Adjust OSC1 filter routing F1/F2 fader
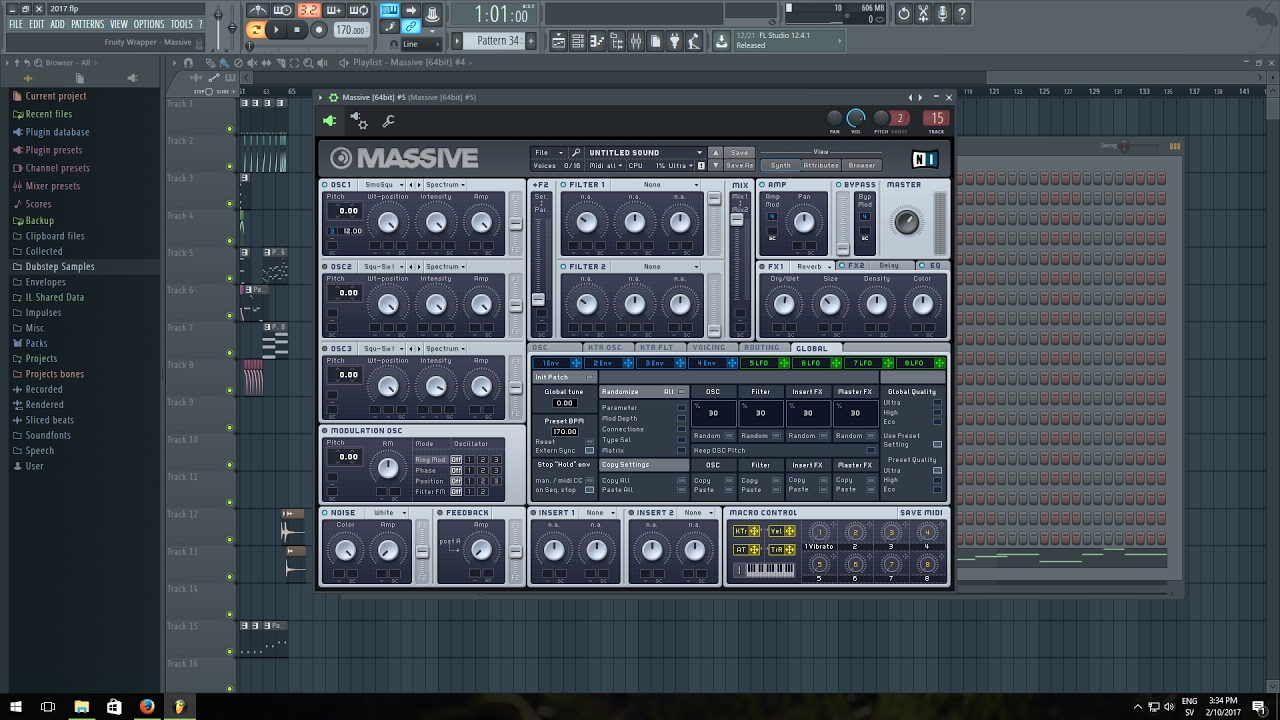The width and height of the screenshot is (1280, 720). coord(515,222)
